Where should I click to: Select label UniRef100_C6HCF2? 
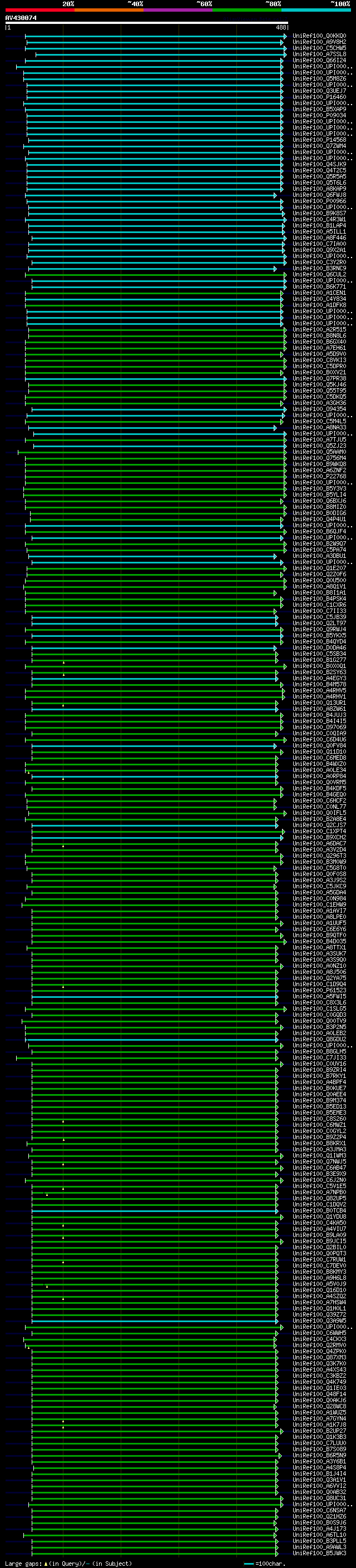(319, 800)
